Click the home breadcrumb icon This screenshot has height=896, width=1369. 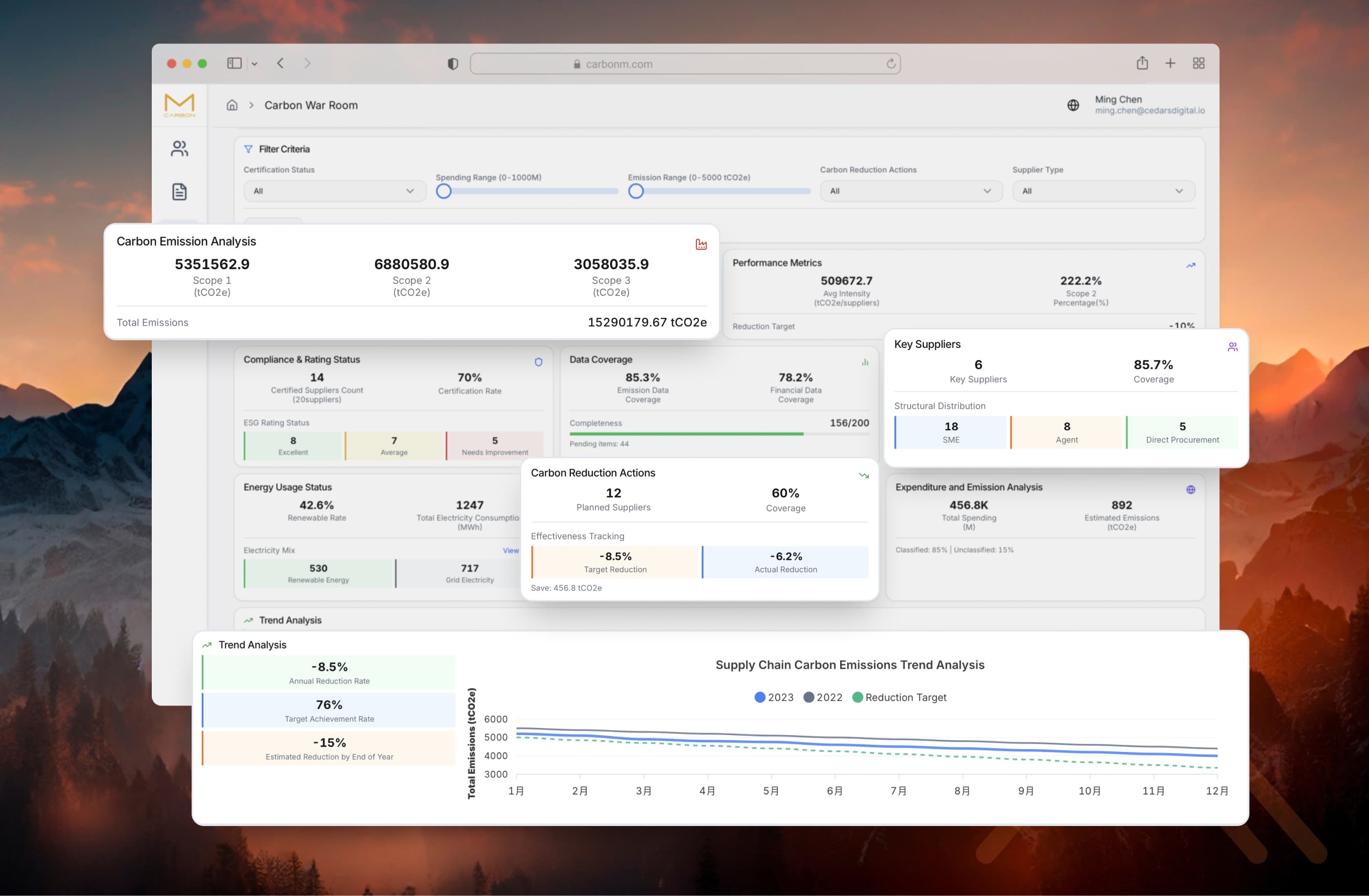click(x=232, y=105)
